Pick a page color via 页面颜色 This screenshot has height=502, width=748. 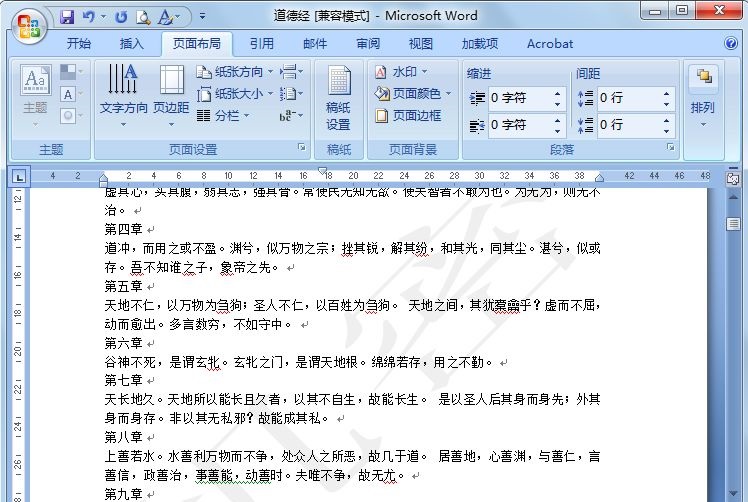(412, 94)
